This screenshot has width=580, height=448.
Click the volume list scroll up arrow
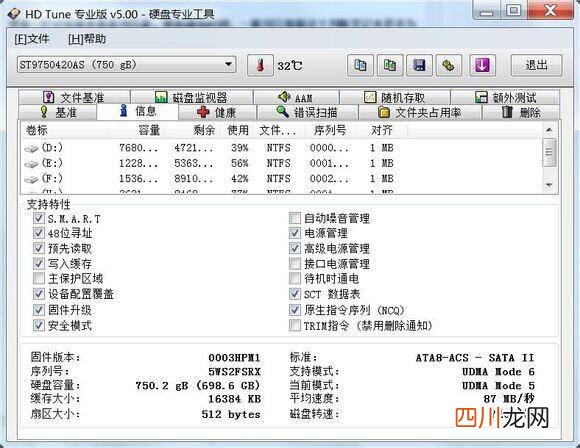549,130
